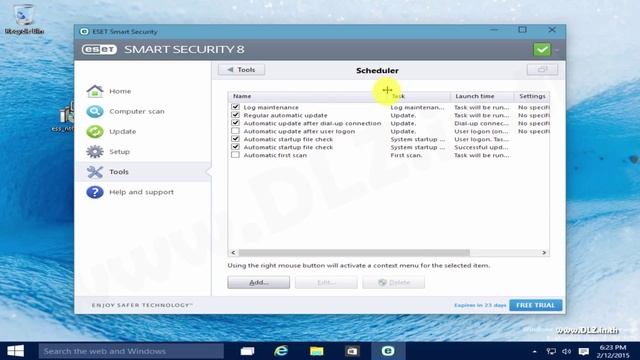
Task: Open Help and support section
Action: (141, 192)
